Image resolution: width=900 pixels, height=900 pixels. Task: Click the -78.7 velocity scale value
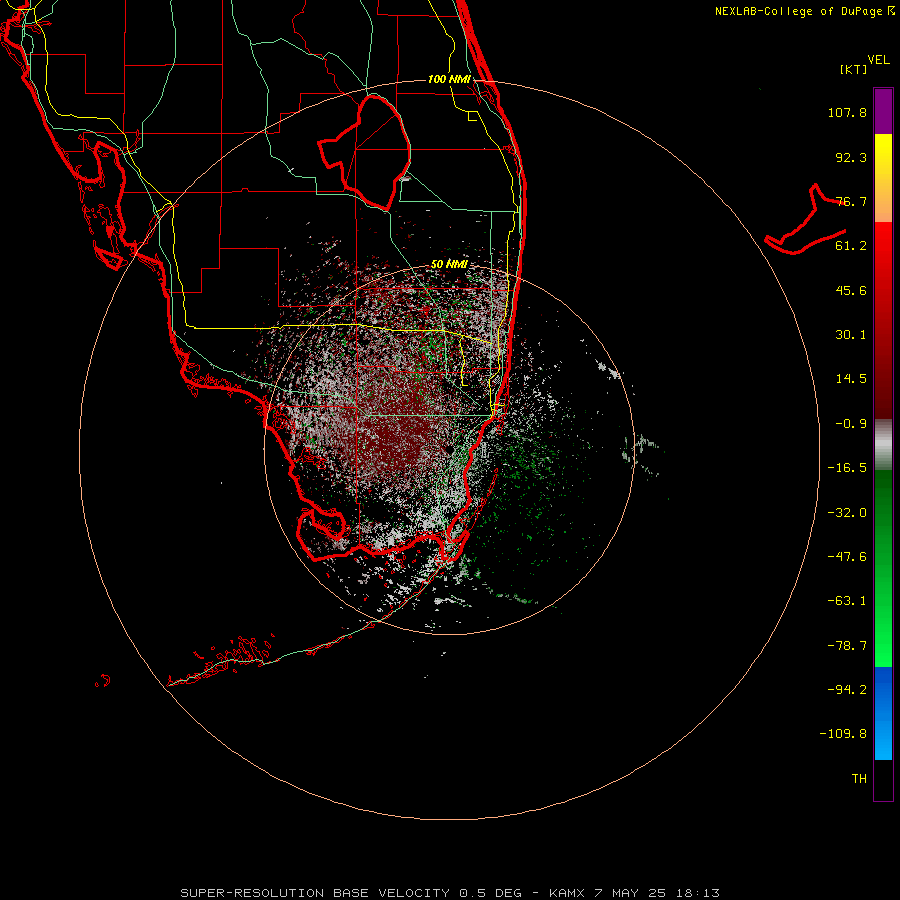[x=847, y=646]
